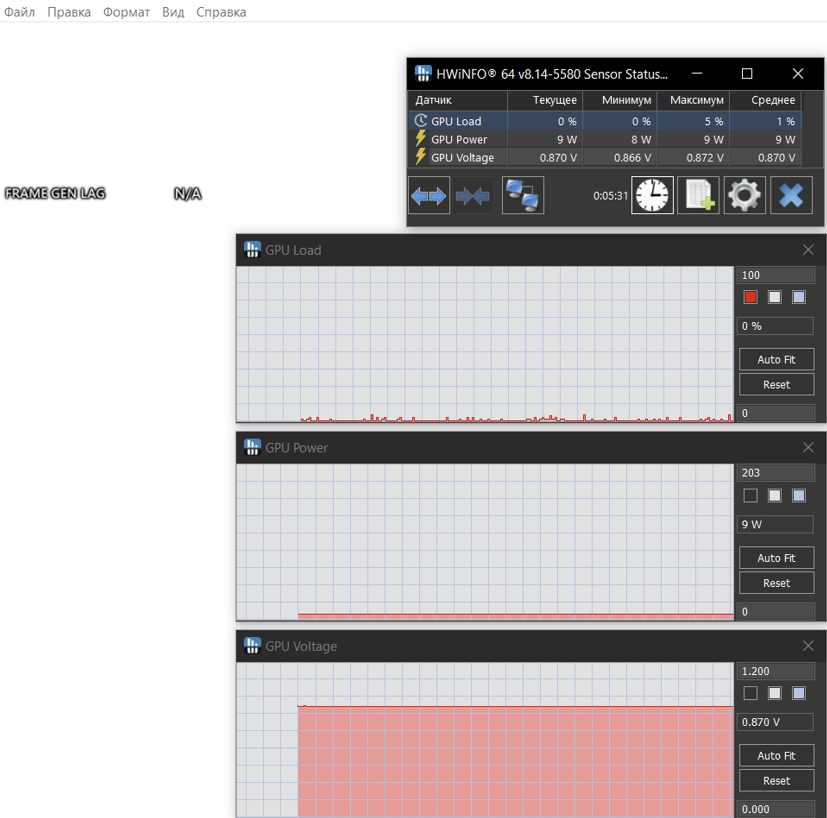This screenshot has width=827, height=818.
Task: Click the FRAME GEN LAG overlay text
Action: coord(55,193)
